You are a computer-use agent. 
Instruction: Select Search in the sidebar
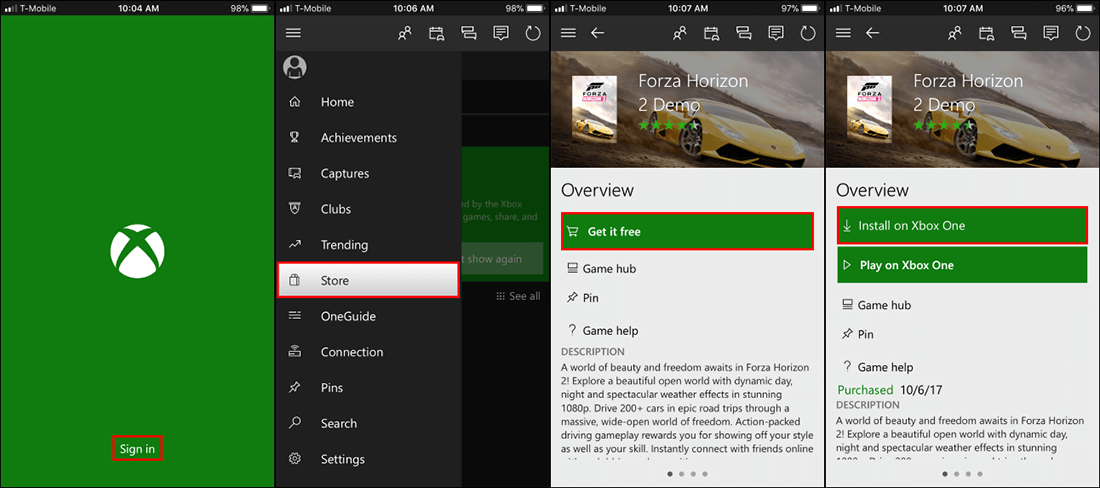click(368, 423)
